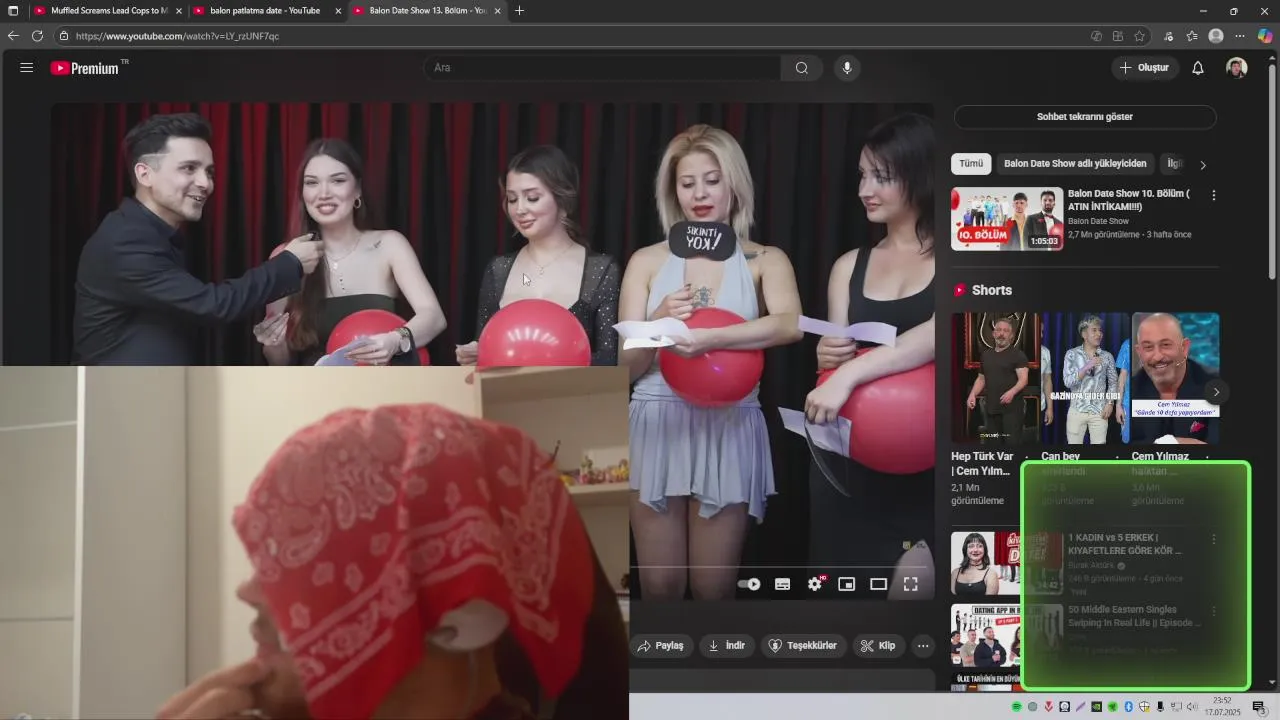Click the Teşekkürler button
Image resolution: width=1280 pixels, height=720 pixels.
tap(803, 646)
